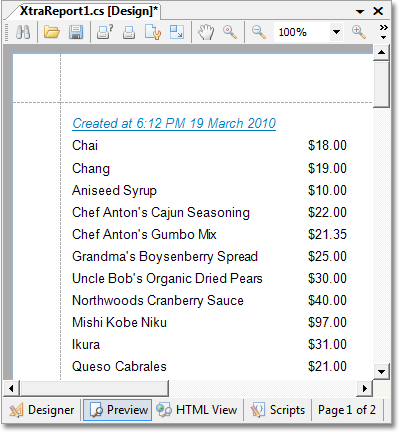Switch to the Scripts tab
The width and height of the screenshot is (399, 432).
pyautogui.click(x=278, y=410)
